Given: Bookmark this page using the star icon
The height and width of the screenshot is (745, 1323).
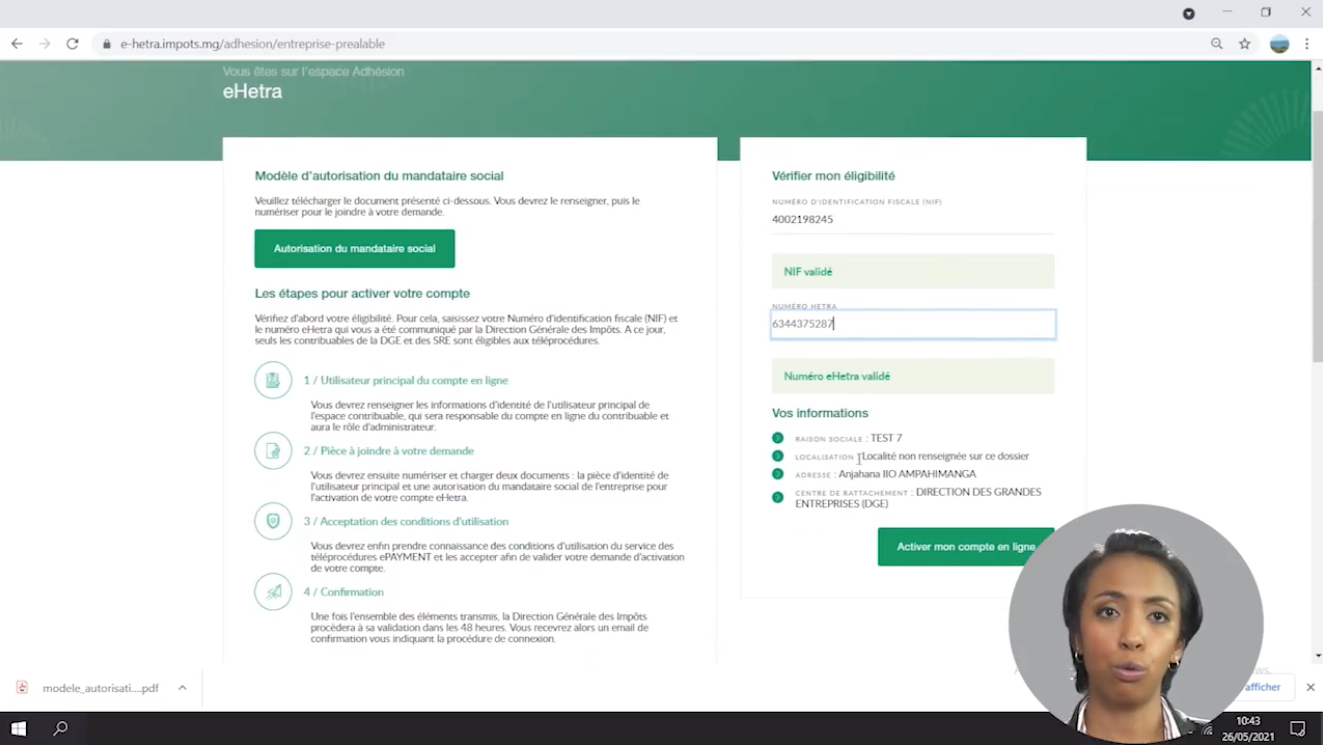Looking at the screenshot, I should [x=1245, y=44].
